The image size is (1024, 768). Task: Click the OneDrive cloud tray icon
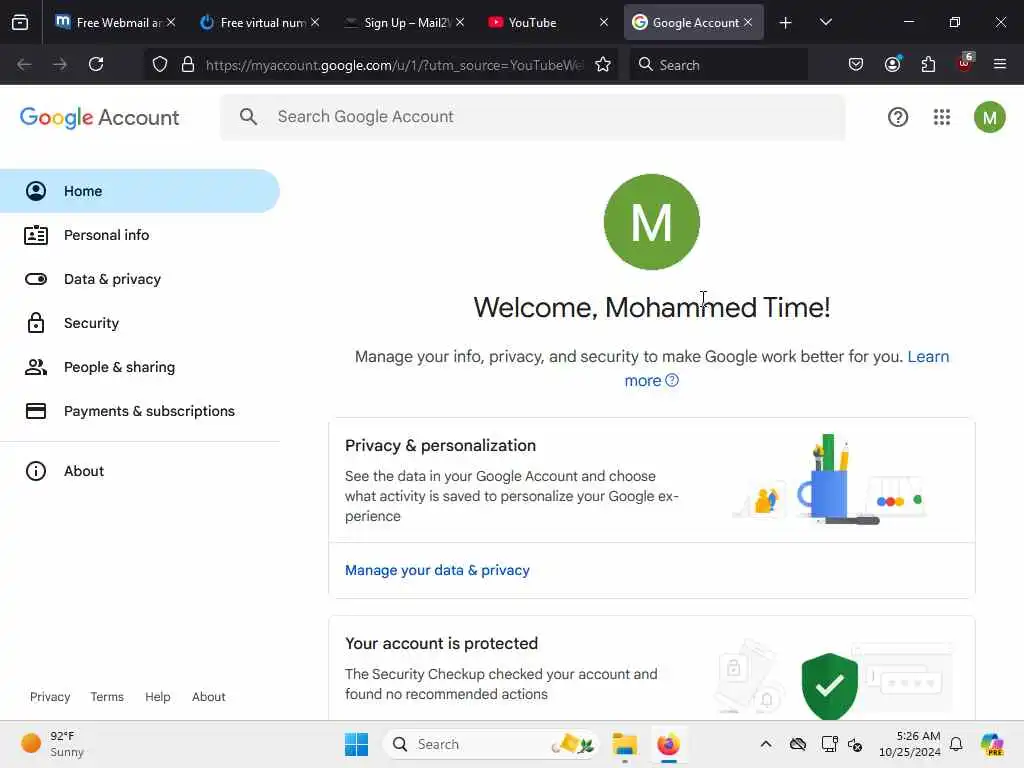tap(797, 744)
